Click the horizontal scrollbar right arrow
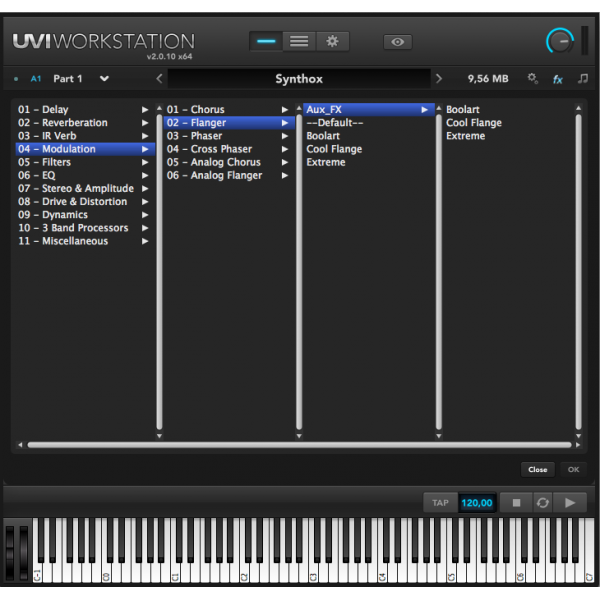Image resolution: width=600 pixels, height=600 pixels. [x=578, y=445]
